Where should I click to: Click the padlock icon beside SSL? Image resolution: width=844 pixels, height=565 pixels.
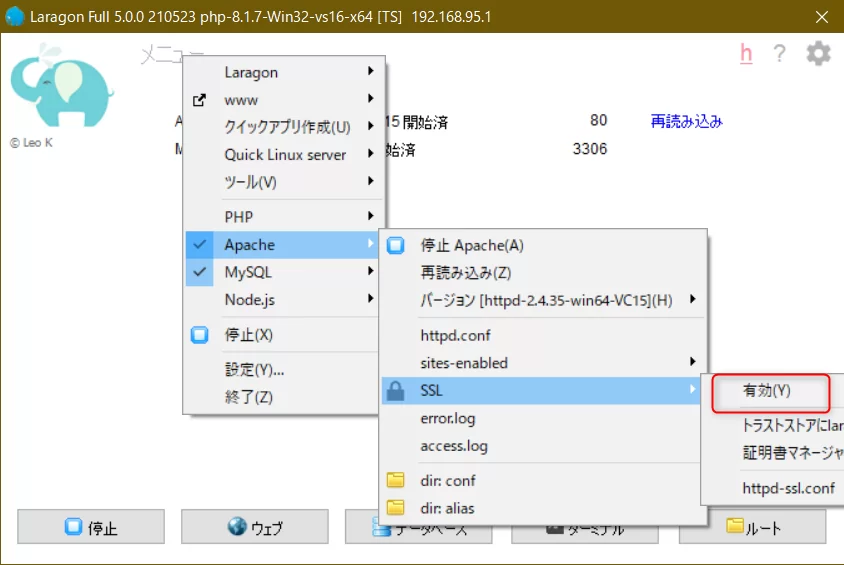(395, 390)
